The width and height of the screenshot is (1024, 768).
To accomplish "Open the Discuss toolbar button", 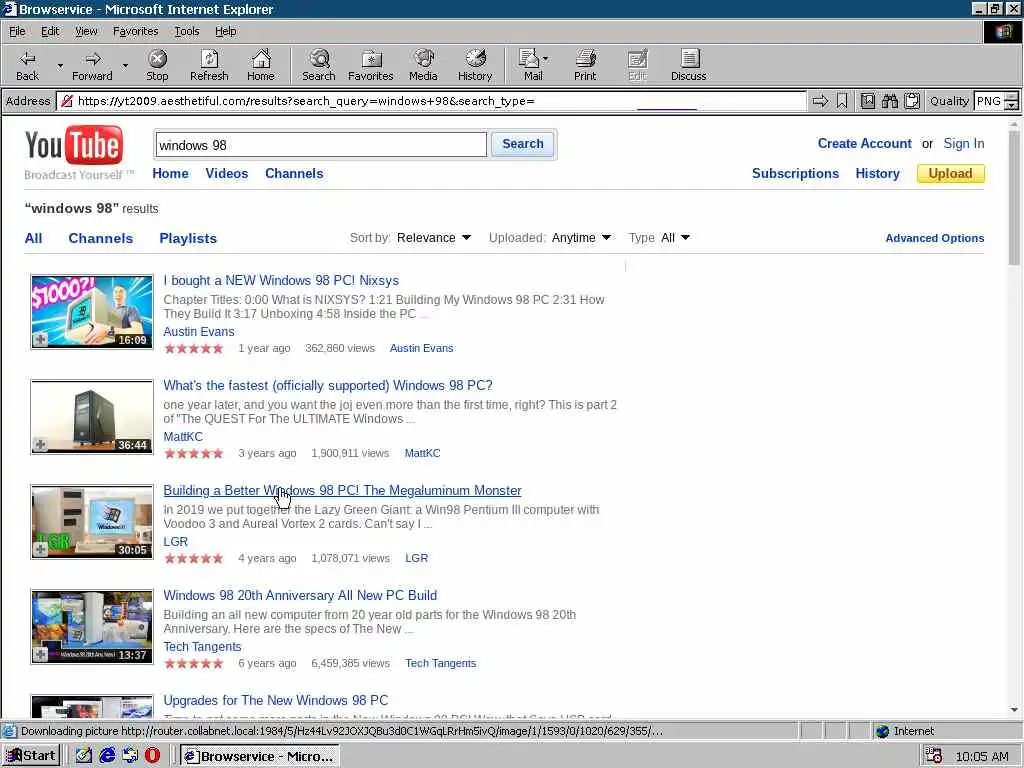I will coord(688,65).
